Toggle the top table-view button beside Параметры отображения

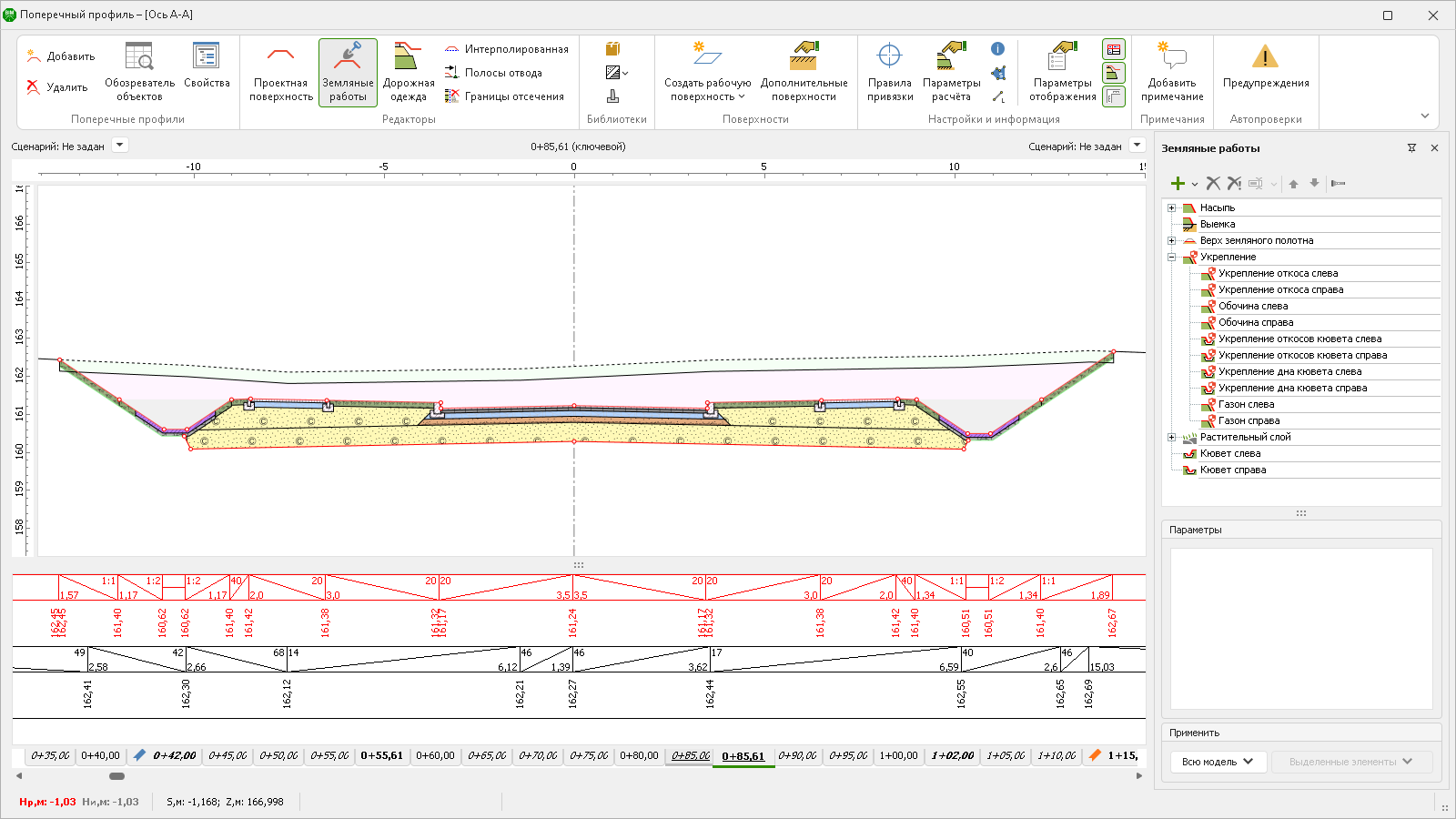1113,49
